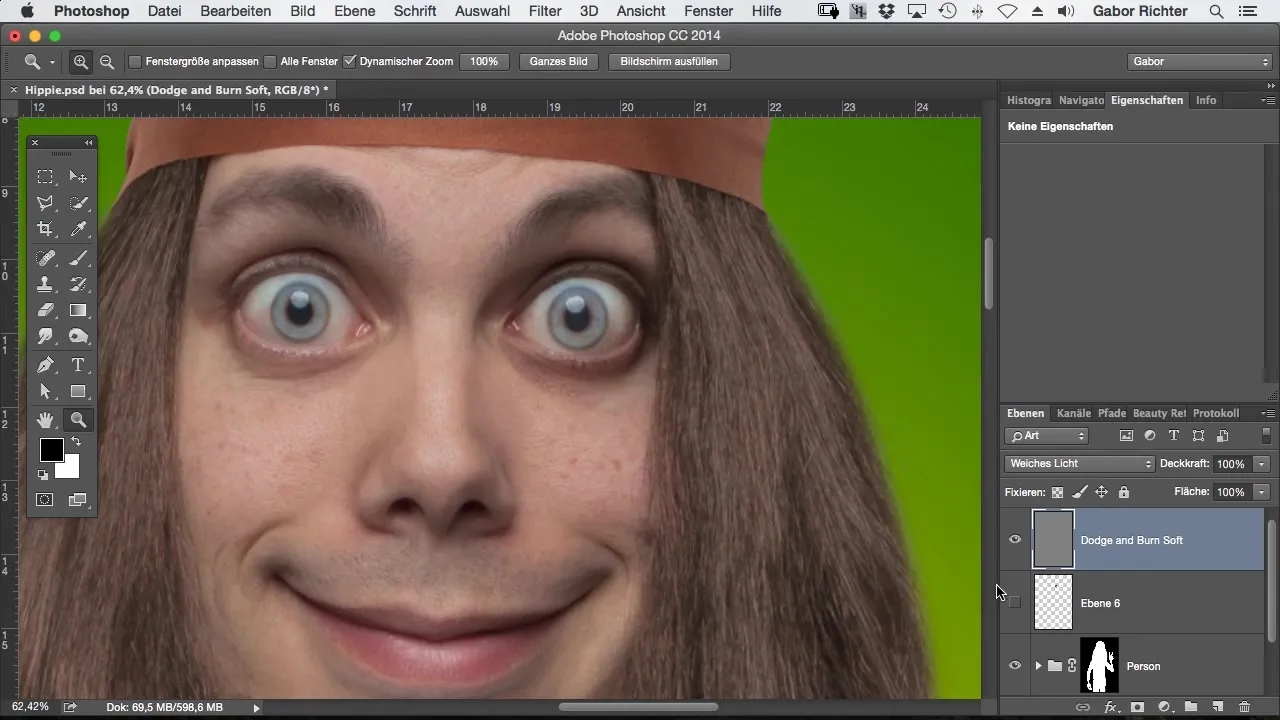
Task: Open the Gabor workspace dropdown
Action: pyautogui.click(x=1199, y=62)
